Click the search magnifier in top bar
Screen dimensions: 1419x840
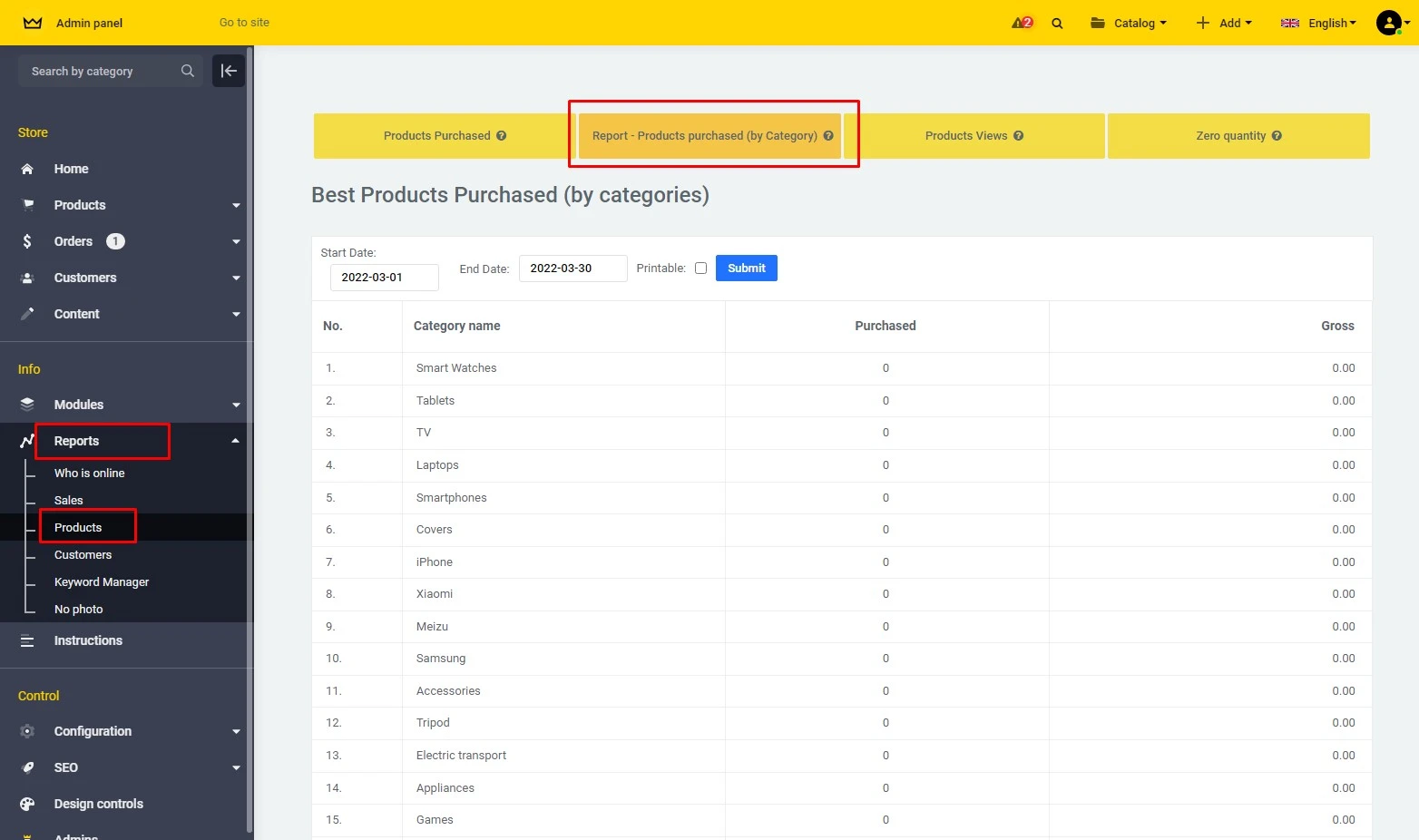(x=1057, y=24)
